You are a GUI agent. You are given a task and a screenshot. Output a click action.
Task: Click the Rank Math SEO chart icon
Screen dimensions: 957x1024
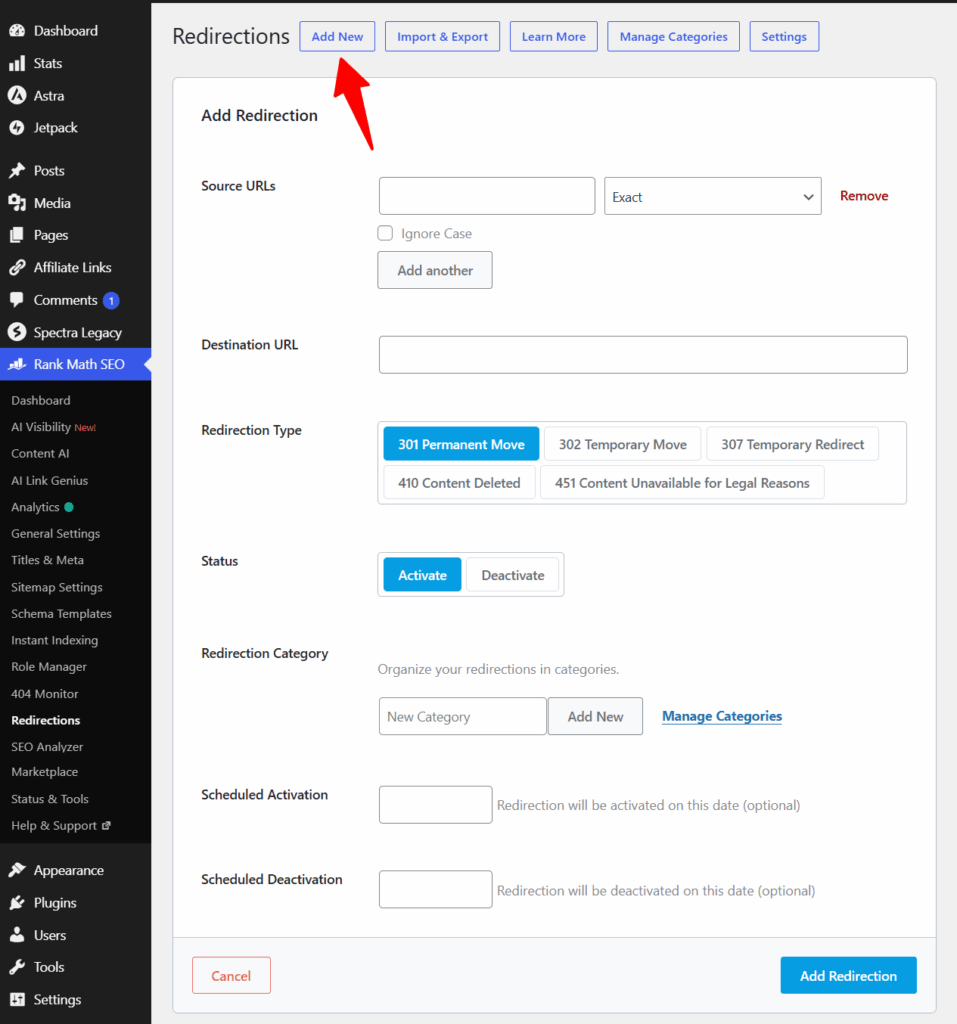click(17, 364)
